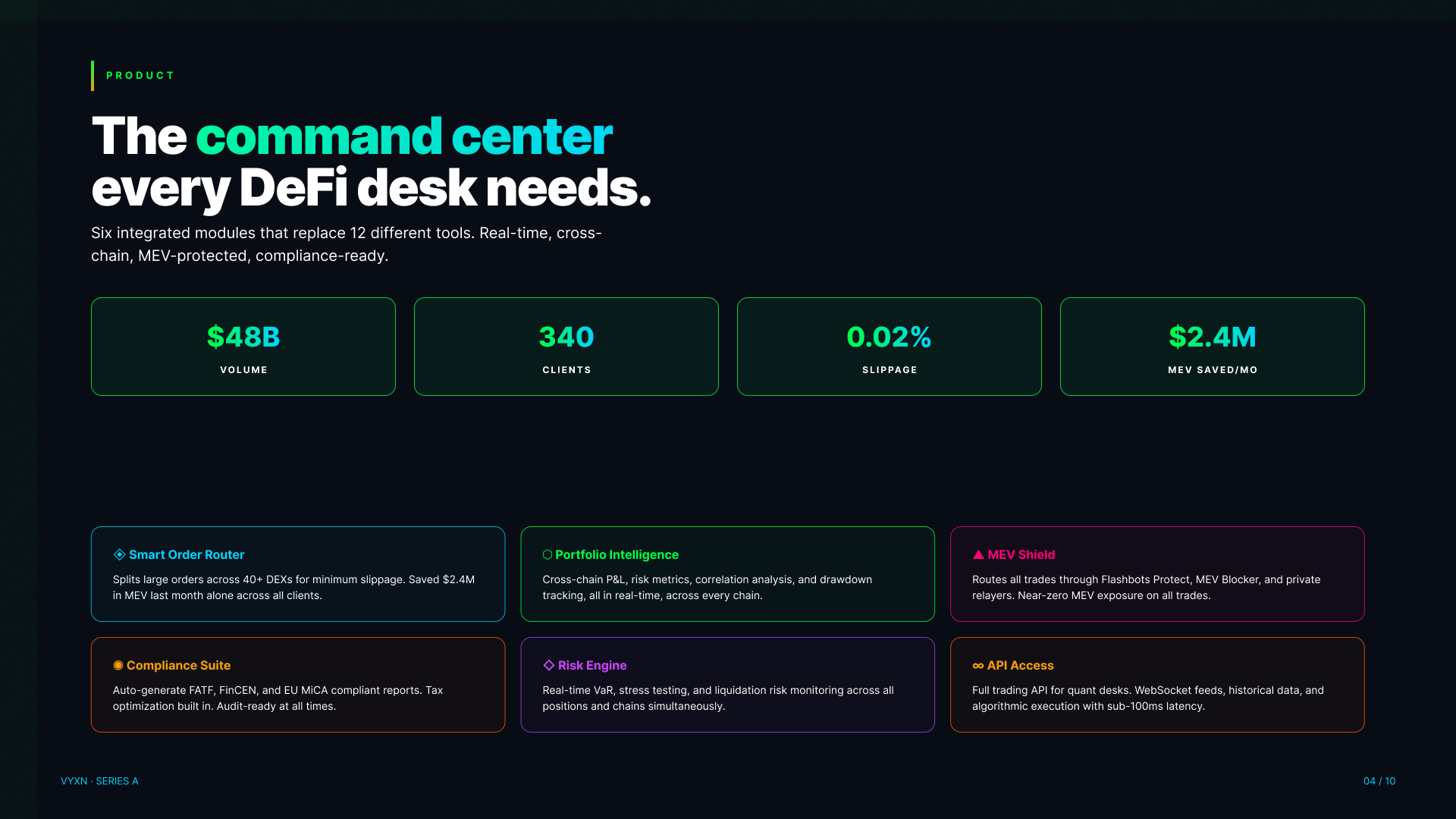Click the Smart Order Router diamond icon

(119, 554)
